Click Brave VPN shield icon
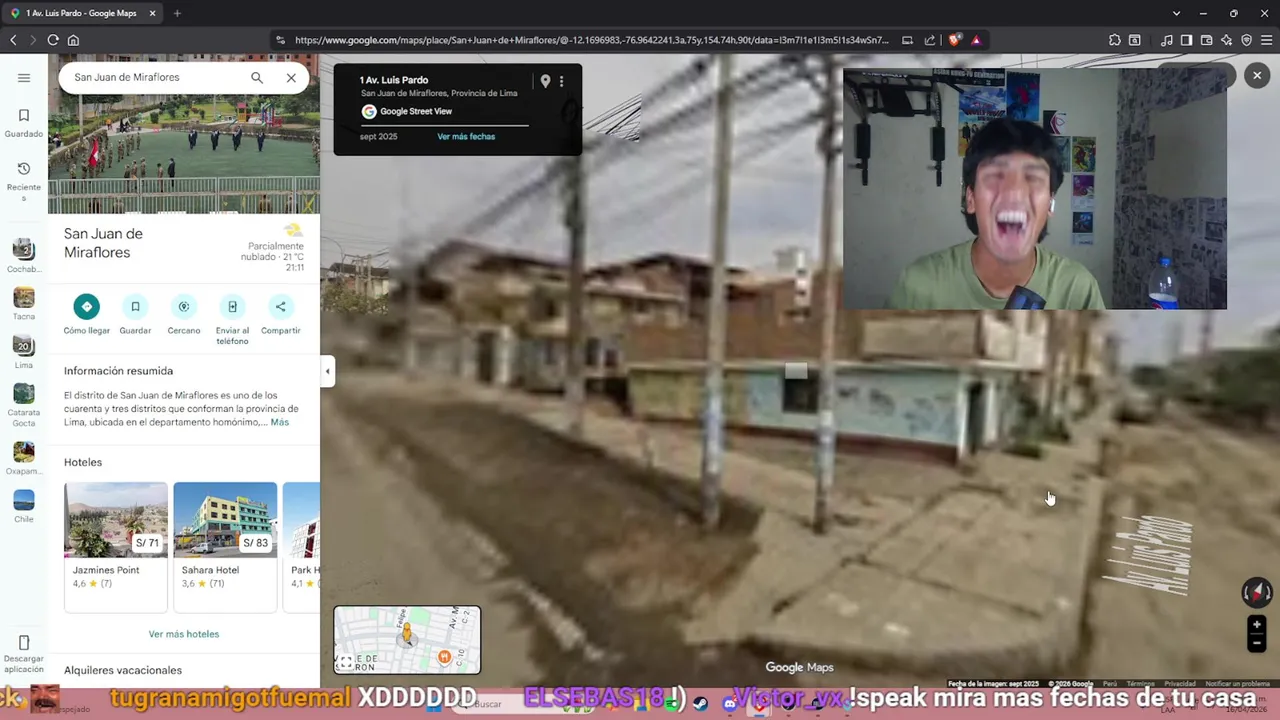Viewport: 1280px width, 720px height. [1246, 40]
